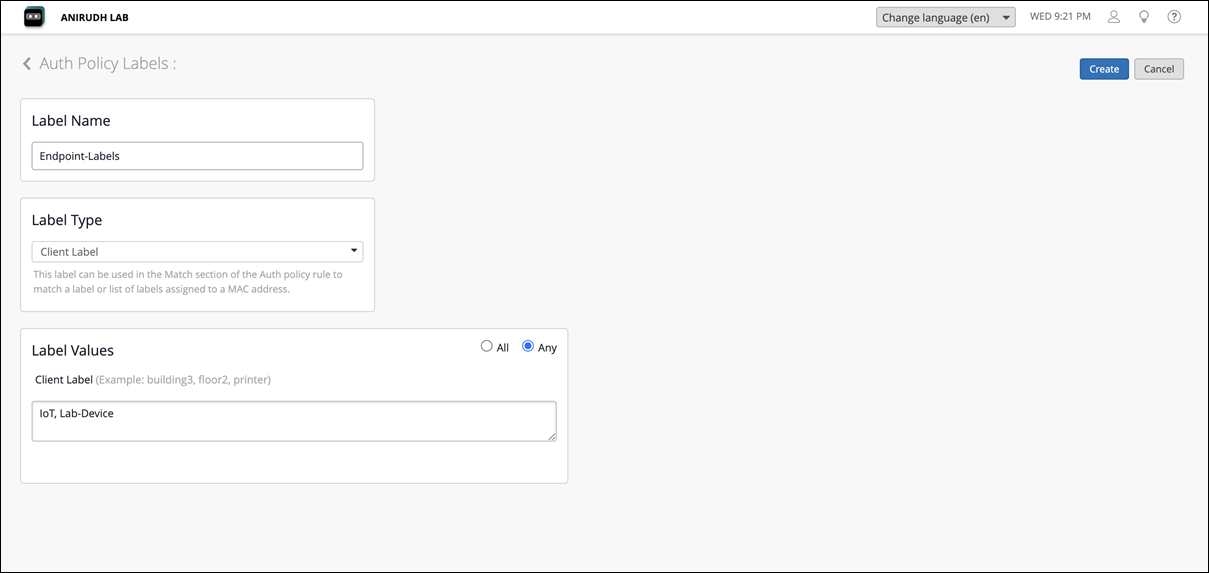The height and width of the screenshot is (573, 1209).
Task: Go back using the left chevron
Action: 27,64
